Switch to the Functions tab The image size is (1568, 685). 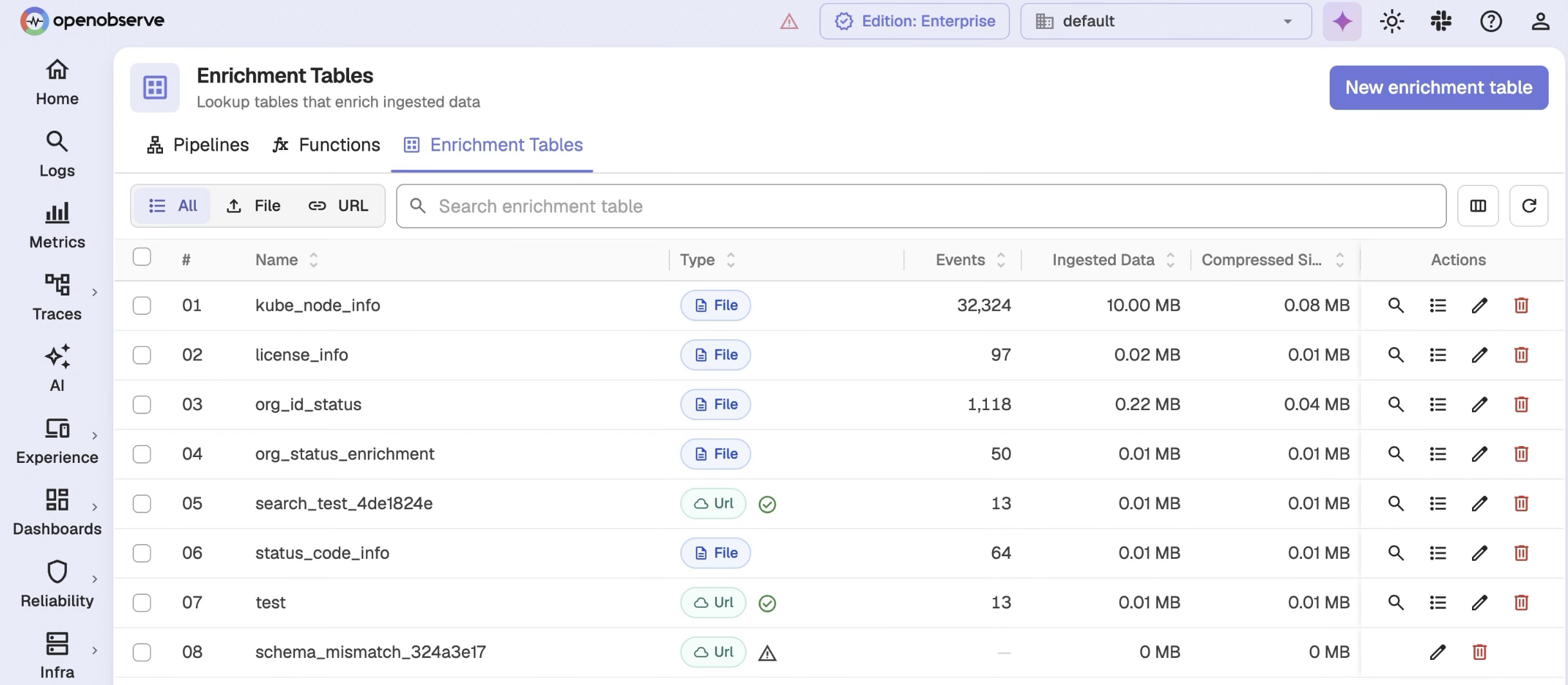(327, 145)
